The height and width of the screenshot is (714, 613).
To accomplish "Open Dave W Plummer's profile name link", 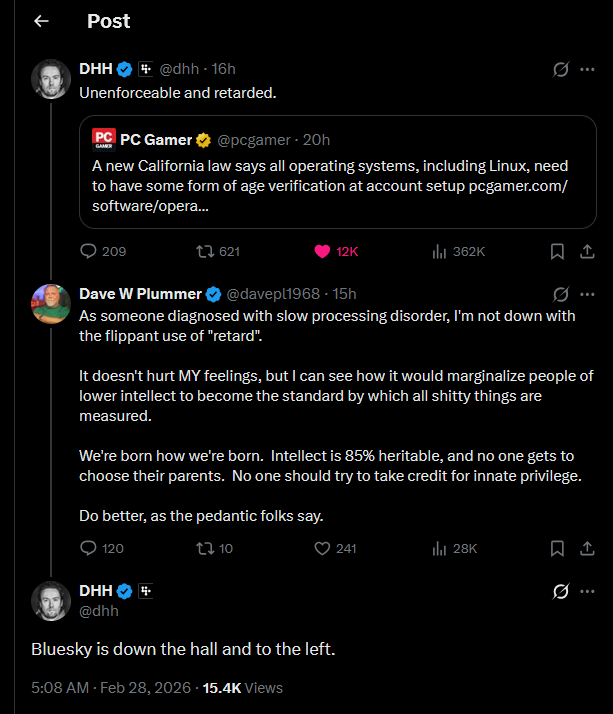I will [x=140, y=294].
